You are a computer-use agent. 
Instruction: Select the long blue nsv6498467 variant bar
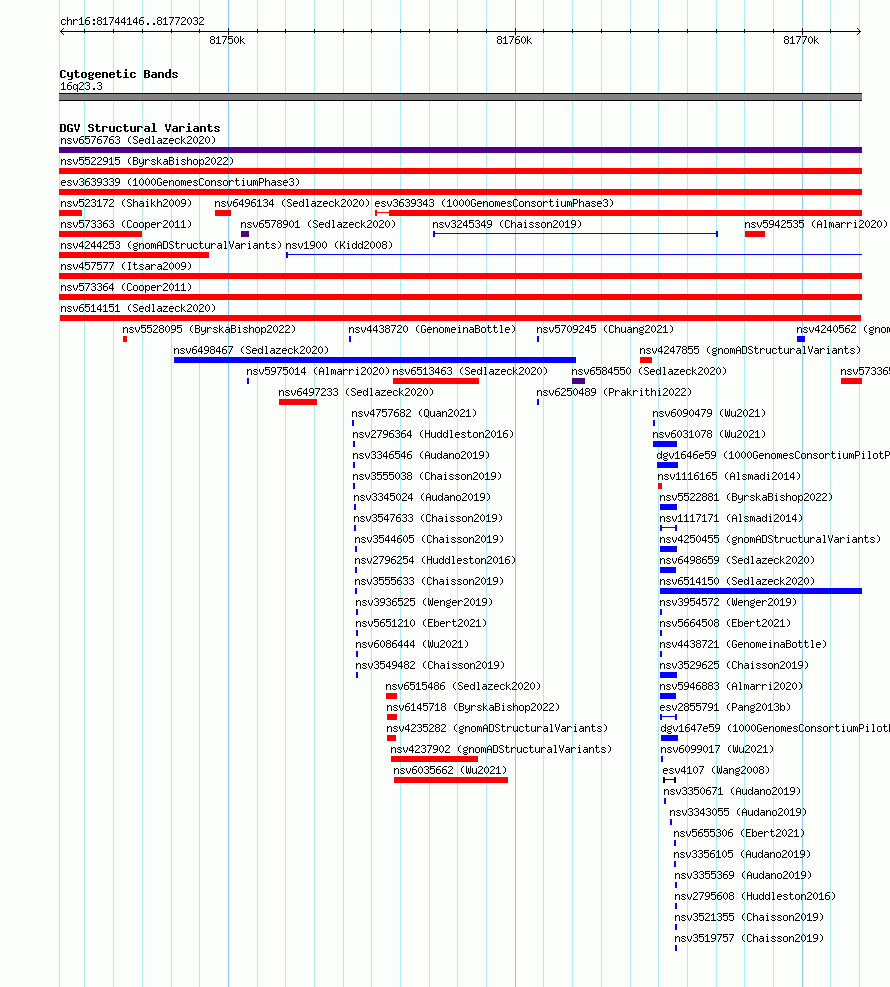(x=375, y=360)
